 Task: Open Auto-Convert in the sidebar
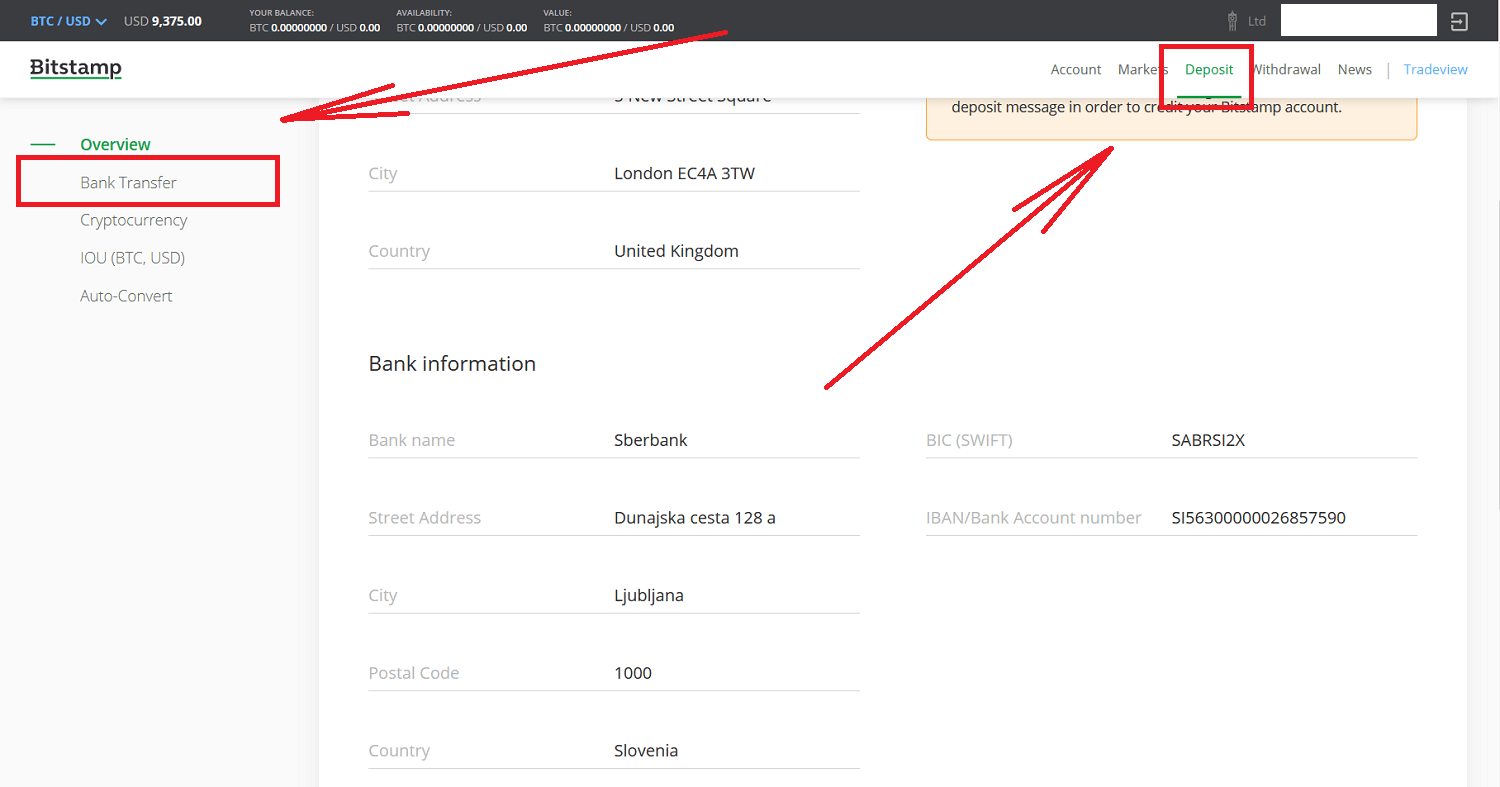126,296
